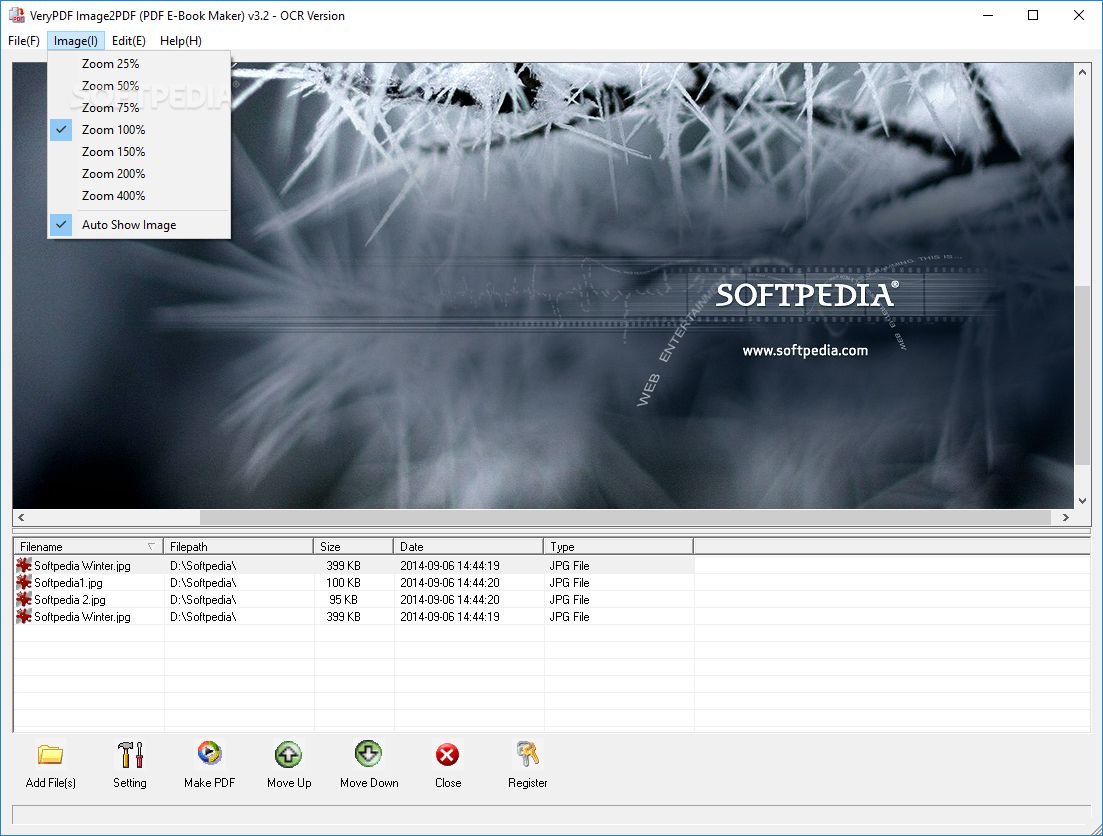
Task: Click the Add File(s) folder icon
Action: (x=51, y=755)
